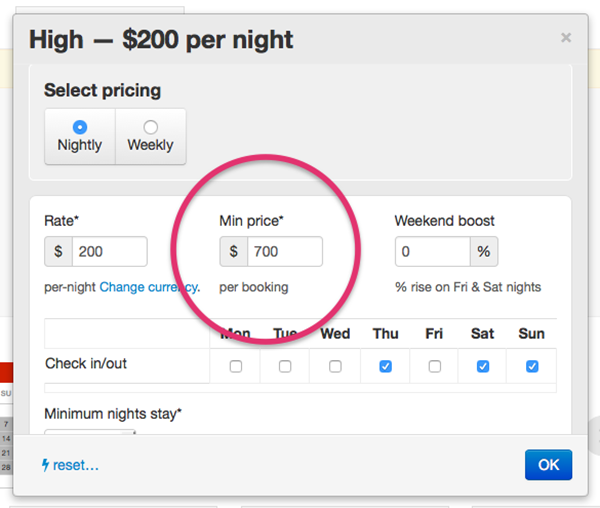Click the percent symbol on Weekend boost
The image size is (600, 508).
coord(484,251)
